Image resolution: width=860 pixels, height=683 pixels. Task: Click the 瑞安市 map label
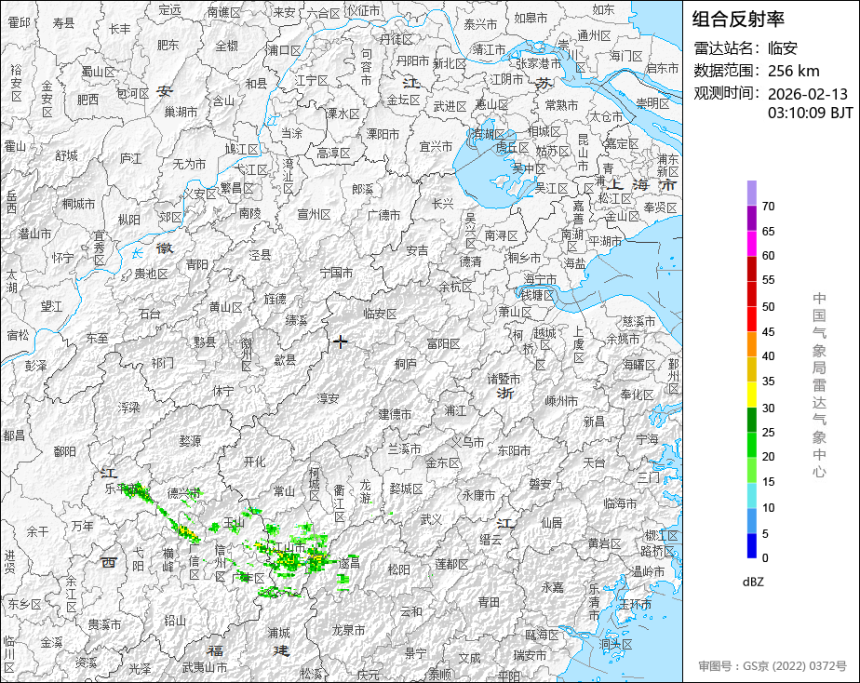530,655
